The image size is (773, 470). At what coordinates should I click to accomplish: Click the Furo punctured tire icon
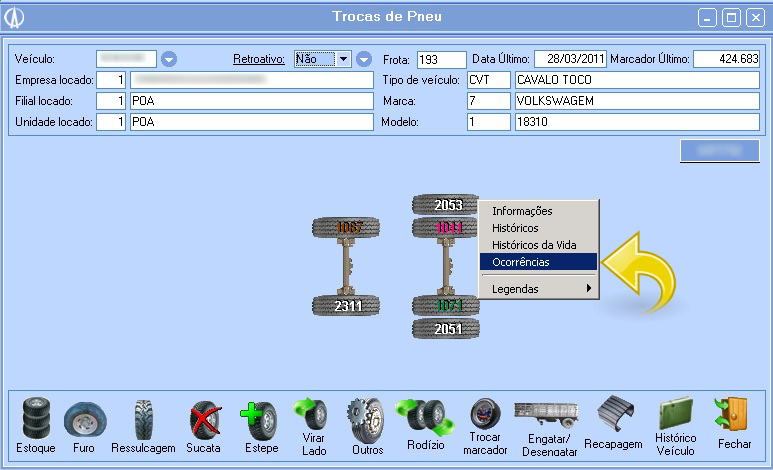(85, 420)
